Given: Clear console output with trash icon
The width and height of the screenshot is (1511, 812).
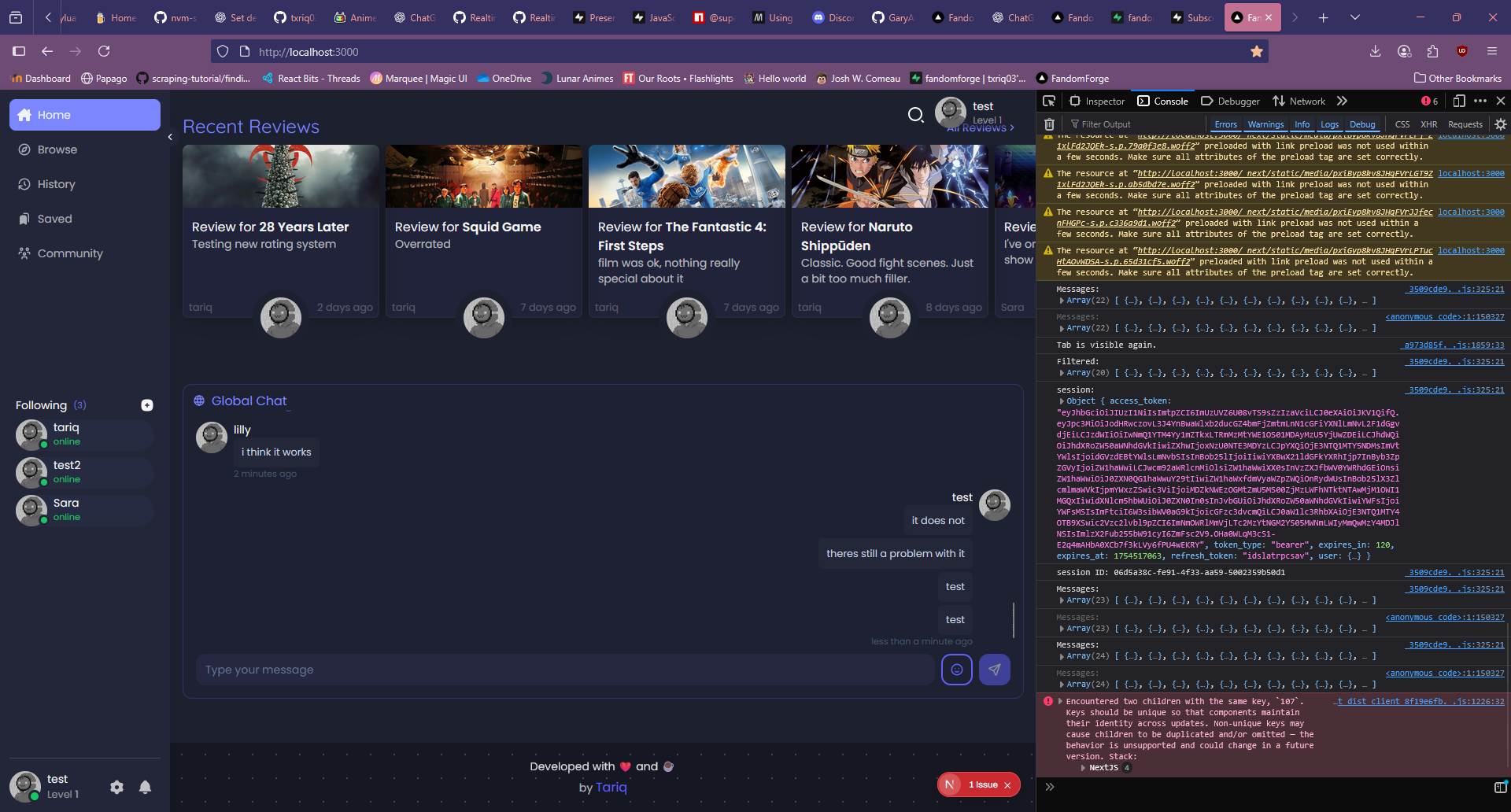Looking at the screenshot, I should [x=1049, y=124].
